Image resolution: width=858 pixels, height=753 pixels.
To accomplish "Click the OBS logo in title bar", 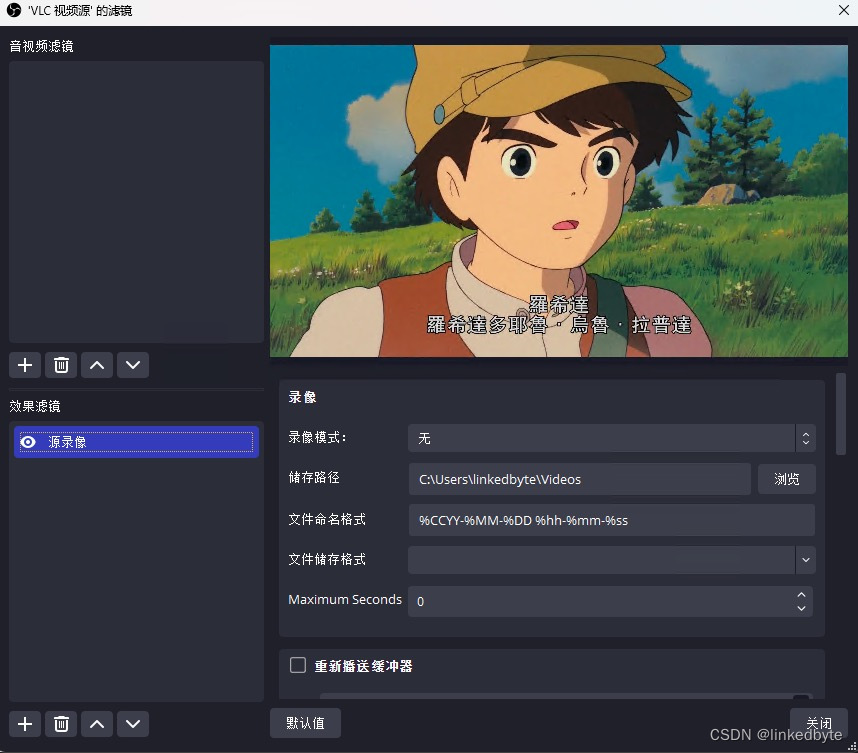I will click(x=14, y=10).
